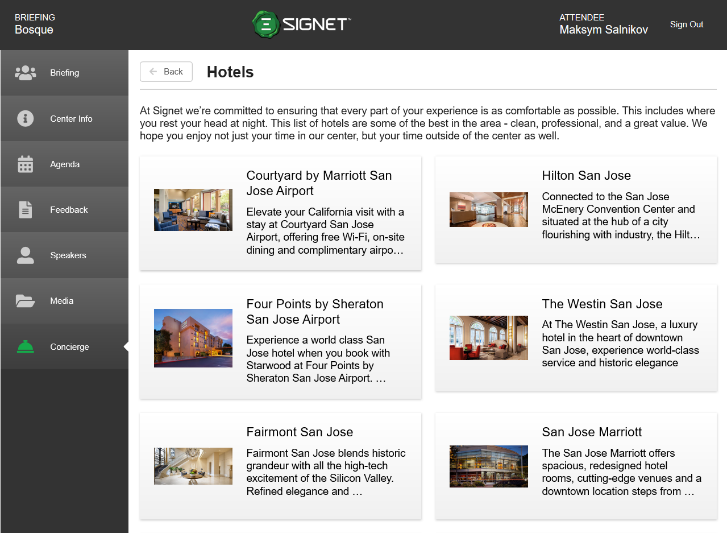Open the Hilton San Jose photo
Image resolution: width=727 pixels, height=533 pixels.
coord(489,209)
